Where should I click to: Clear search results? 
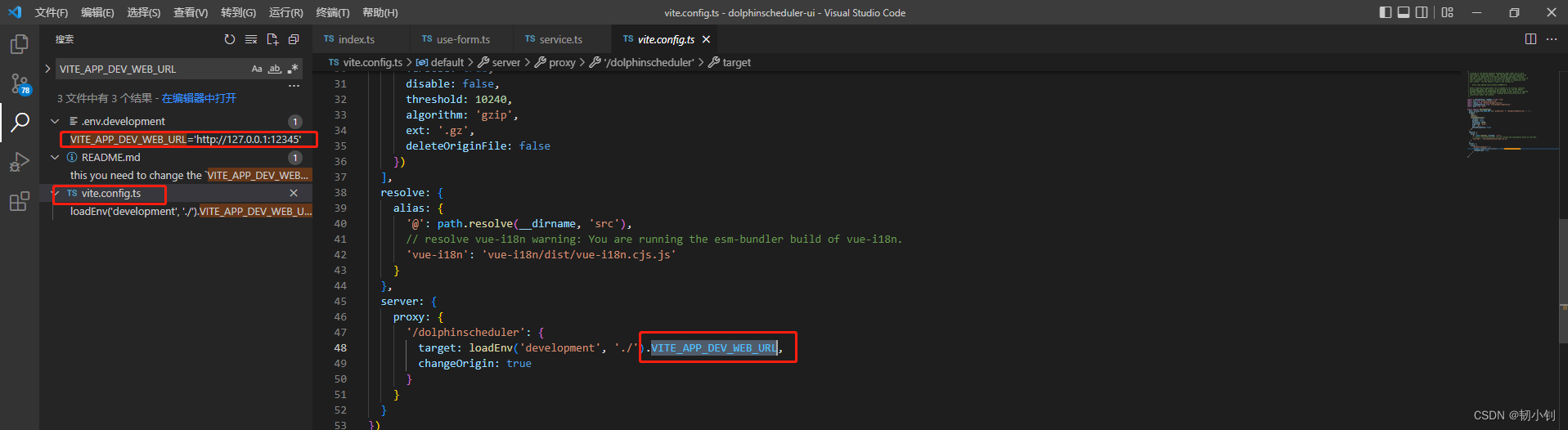point(251,39)
